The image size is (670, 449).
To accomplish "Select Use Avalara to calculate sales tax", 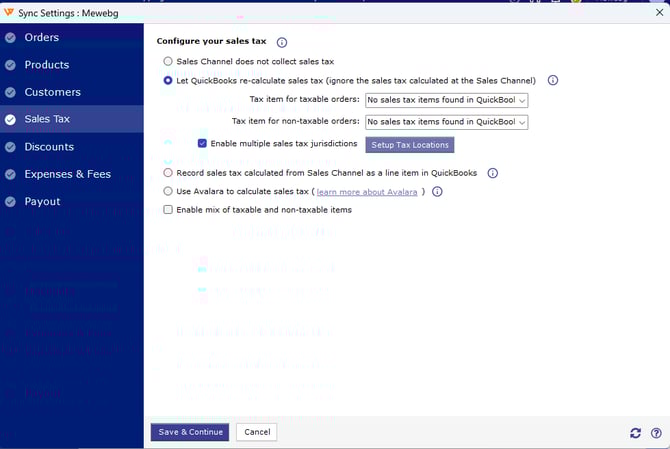I will pyautogui.click(x=168, y=191).
